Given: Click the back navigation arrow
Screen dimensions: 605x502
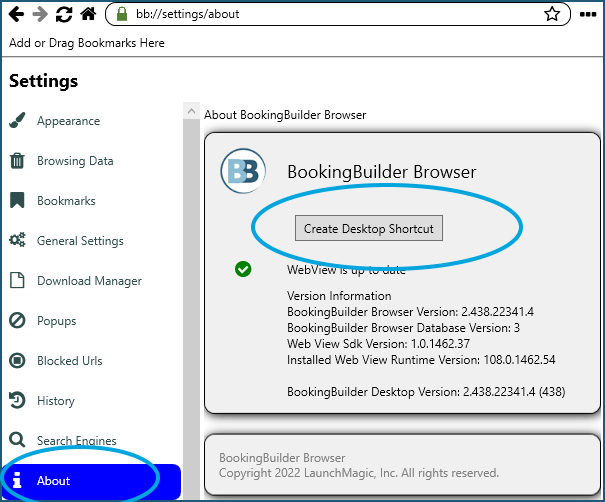Looking at the screenshot, I should 16,15.
